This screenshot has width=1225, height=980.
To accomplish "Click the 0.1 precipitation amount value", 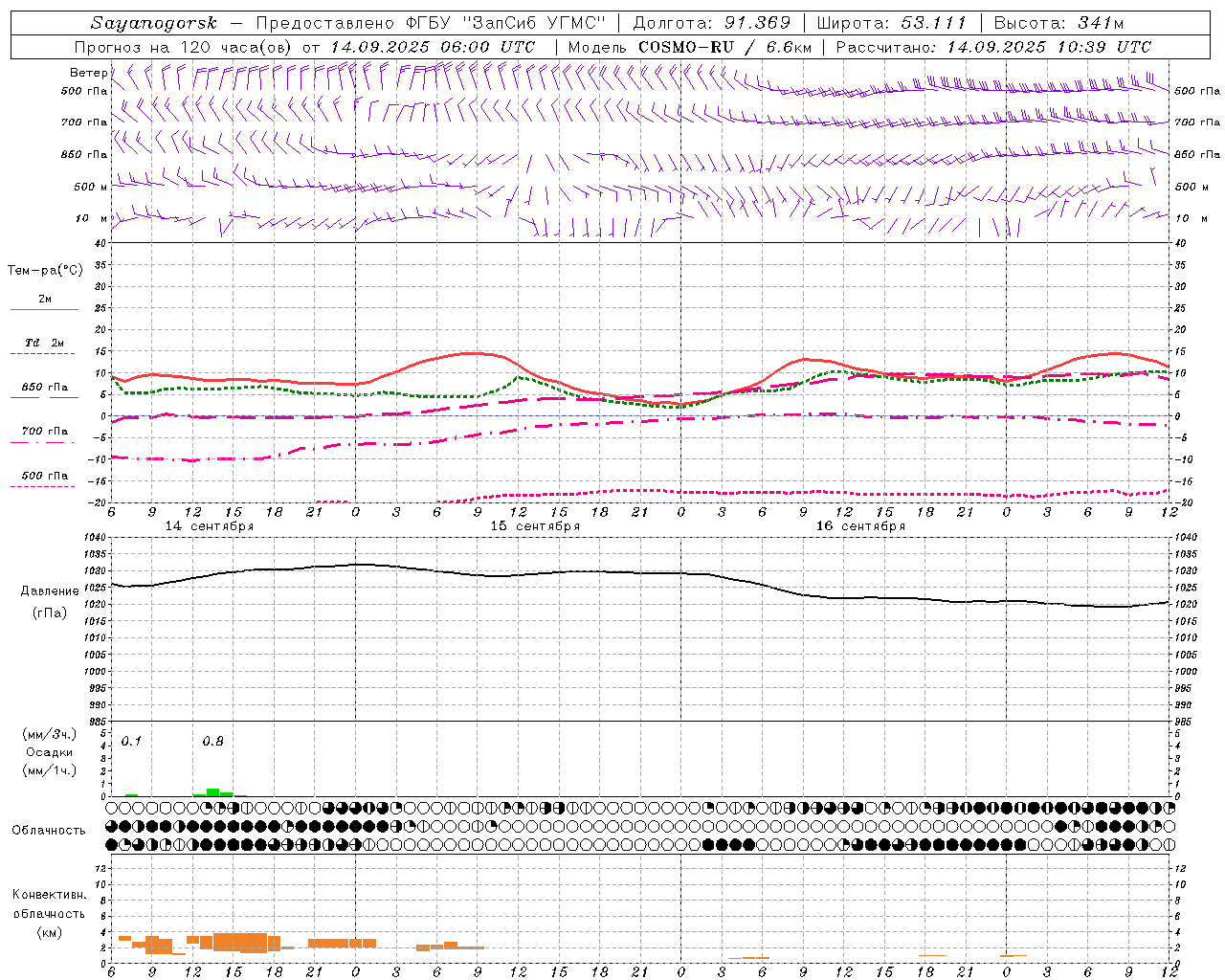I will [131, 742].
